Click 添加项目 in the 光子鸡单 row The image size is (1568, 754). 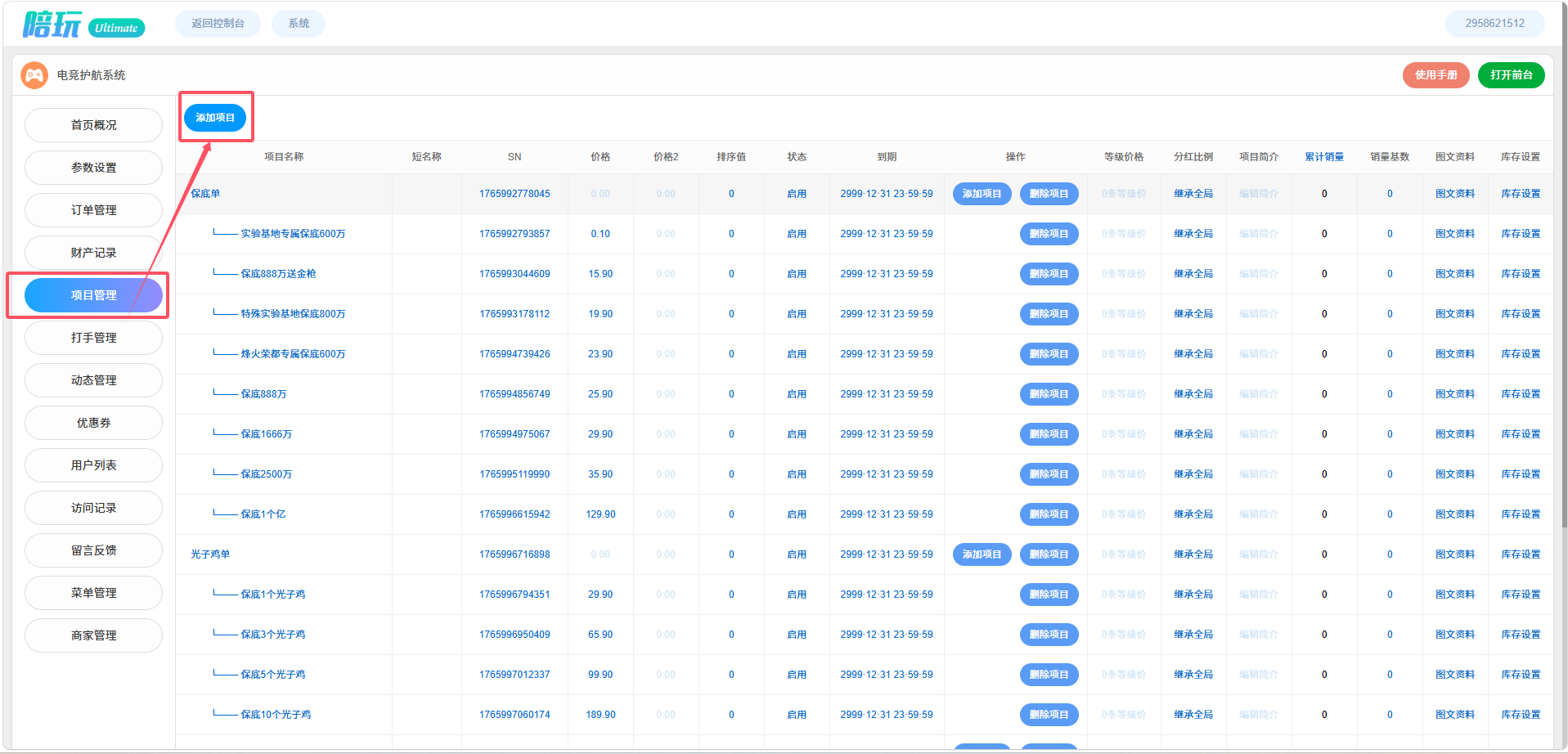pyautogui.click(x=982, y=554)
